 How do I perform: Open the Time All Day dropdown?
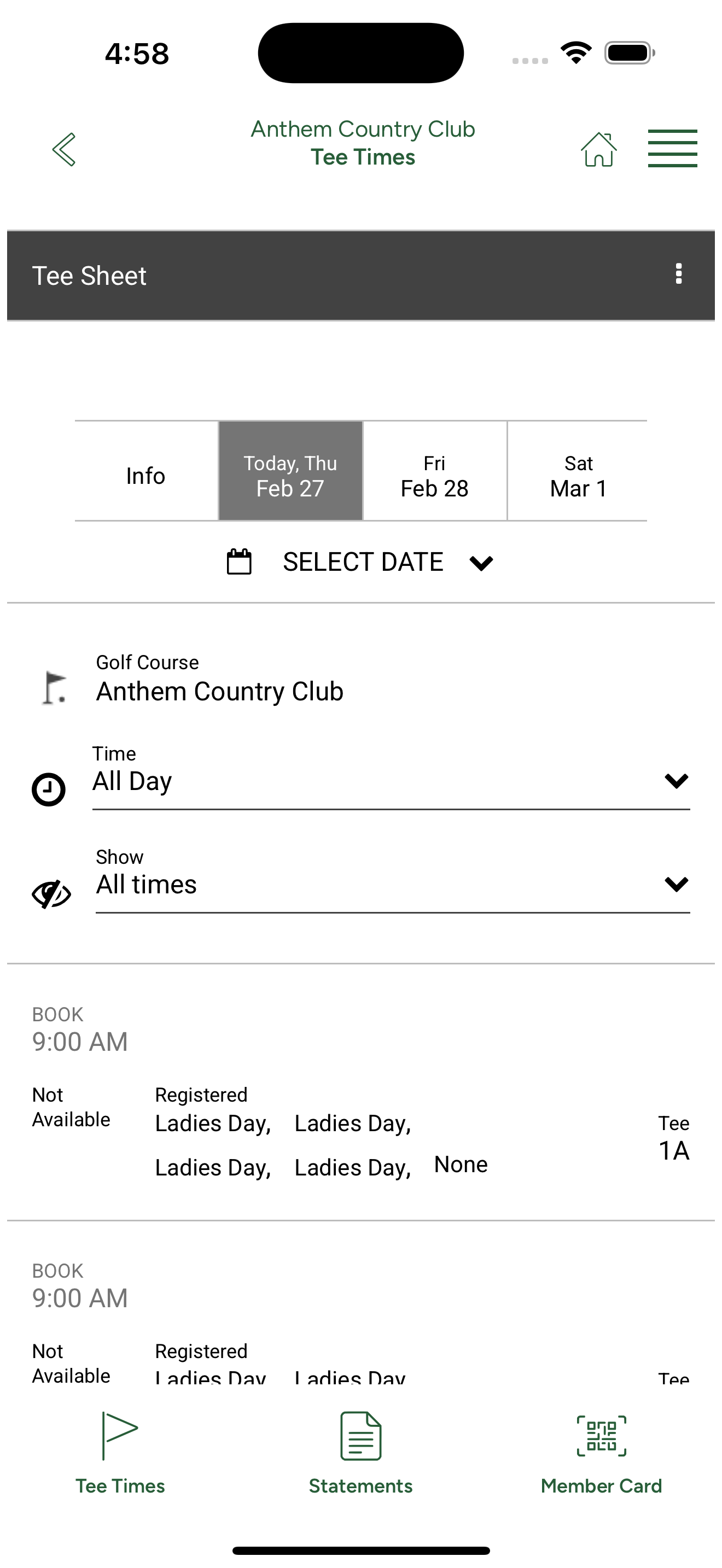coord(391,779)
